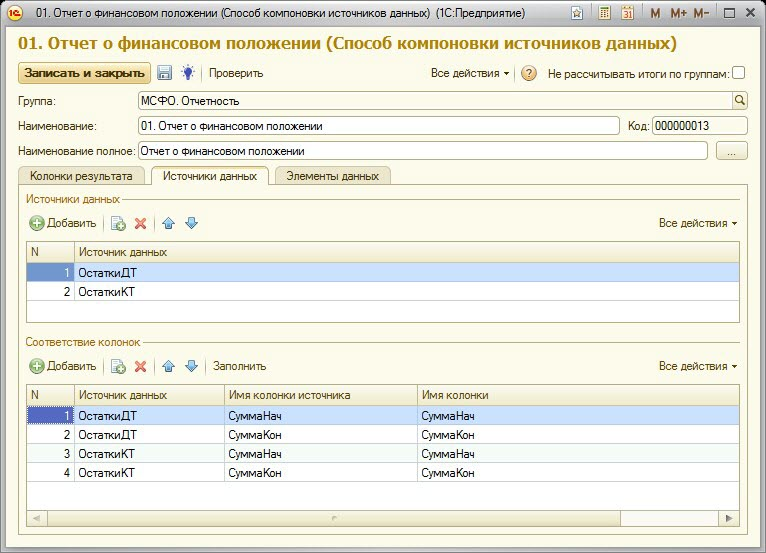Image resolution: width=766 pixels, height=553 pixels.
Task: Move column mapping row down
Action: pyautogui.click(x=191, y=366)
